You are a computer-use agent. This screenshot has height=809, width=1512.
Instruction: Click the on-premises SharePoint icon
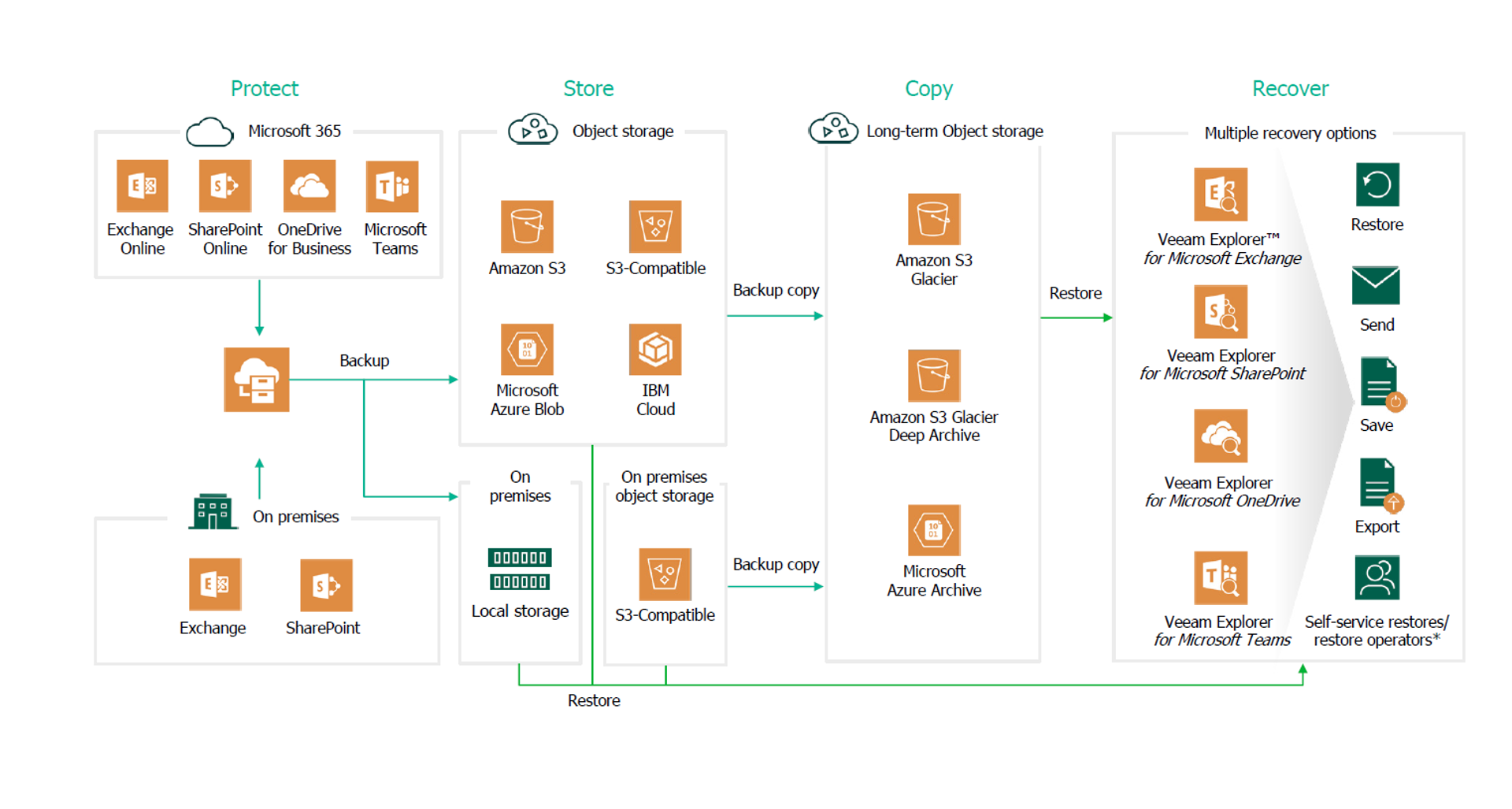pyautogui.click(x=326, y=585)
